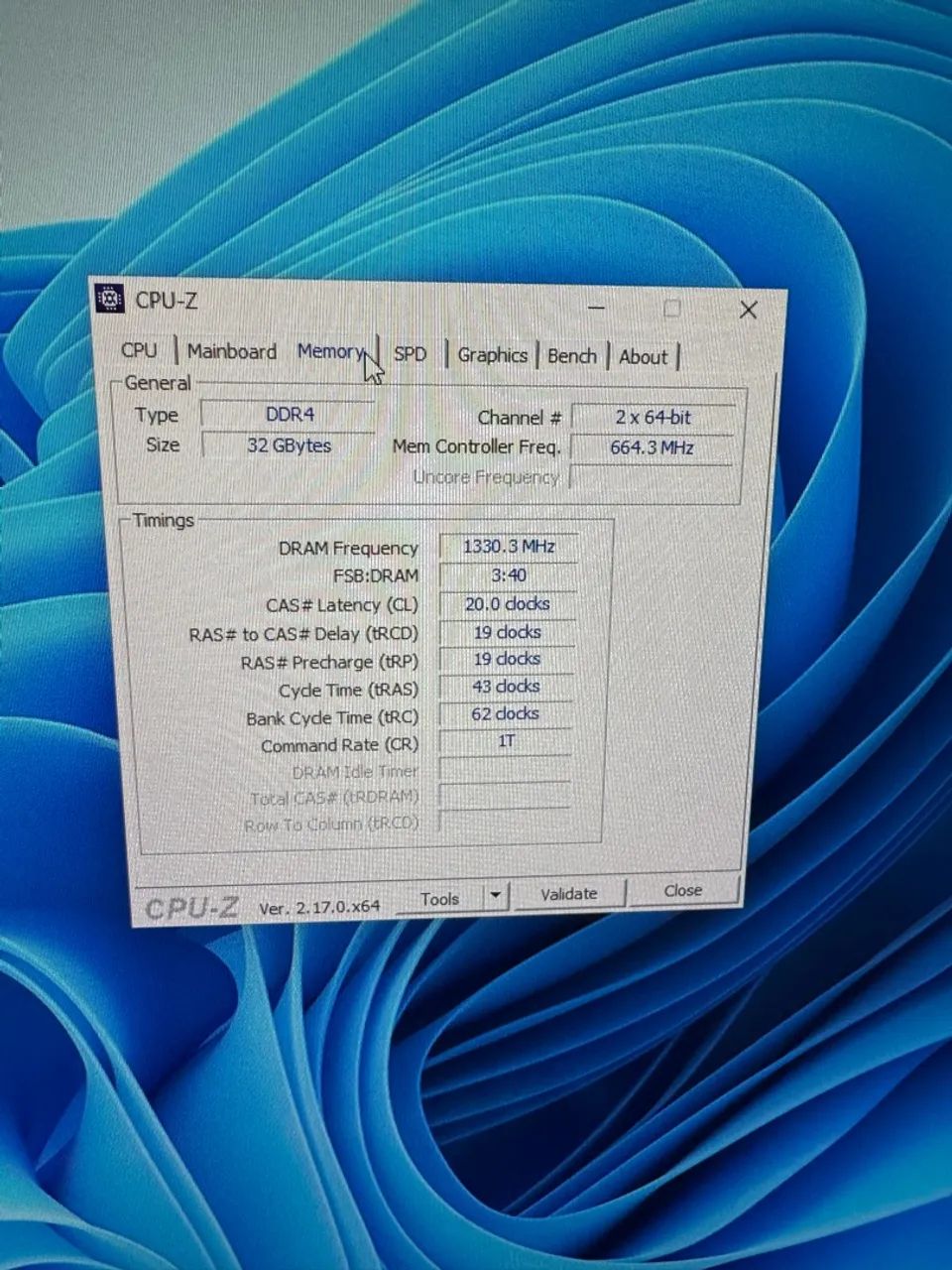
Task: Click the "Command Rate (CR)" label
Action: pos(340,745)
